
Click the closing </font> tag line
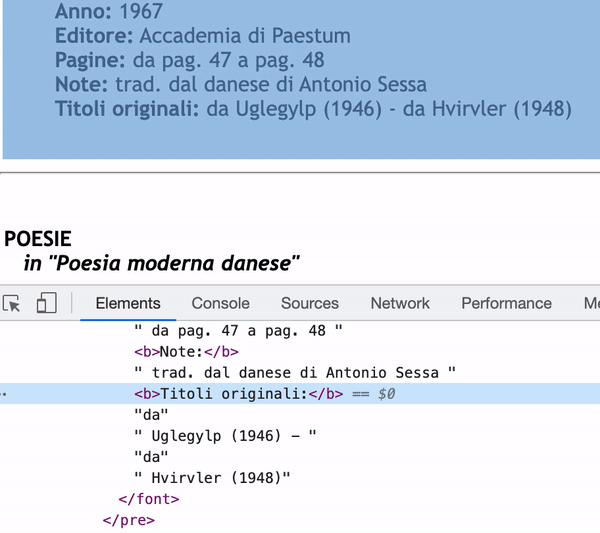pyautogui.click(x=149, y=499)
